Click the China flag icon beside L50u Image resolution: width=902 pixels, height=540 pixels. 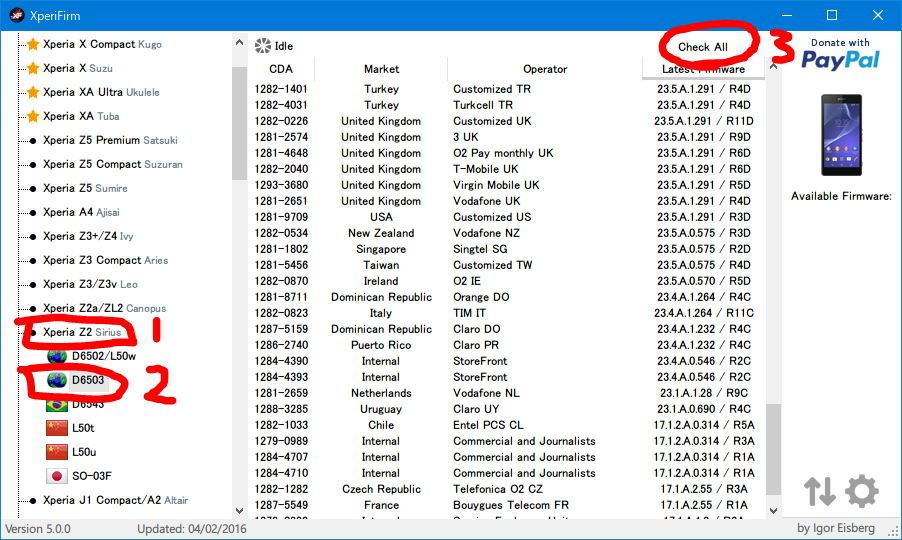[57, 452]
